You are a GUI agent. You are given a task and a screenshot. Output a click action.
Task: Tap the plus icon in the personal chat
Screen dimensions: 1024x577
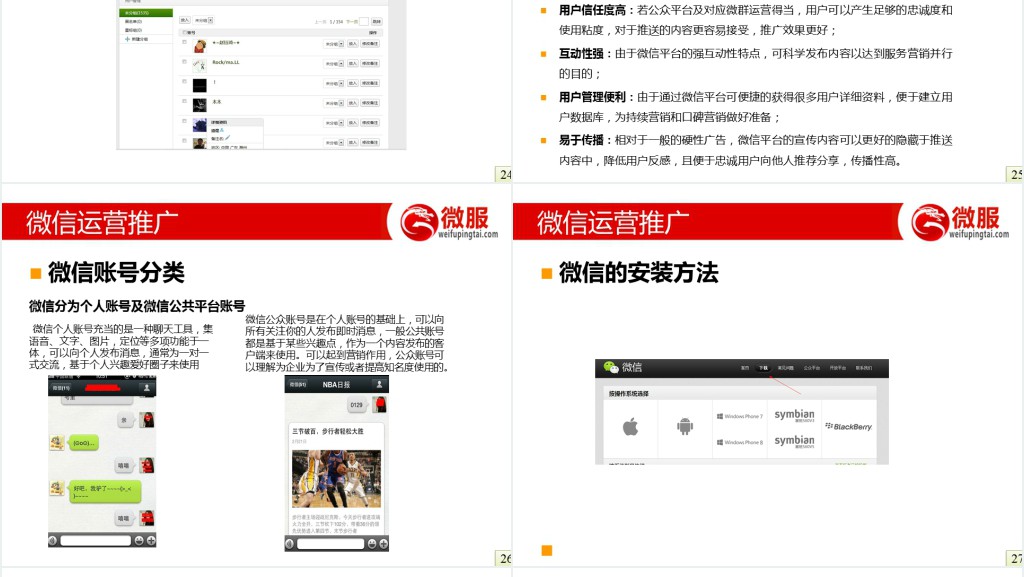click(151, 540)
